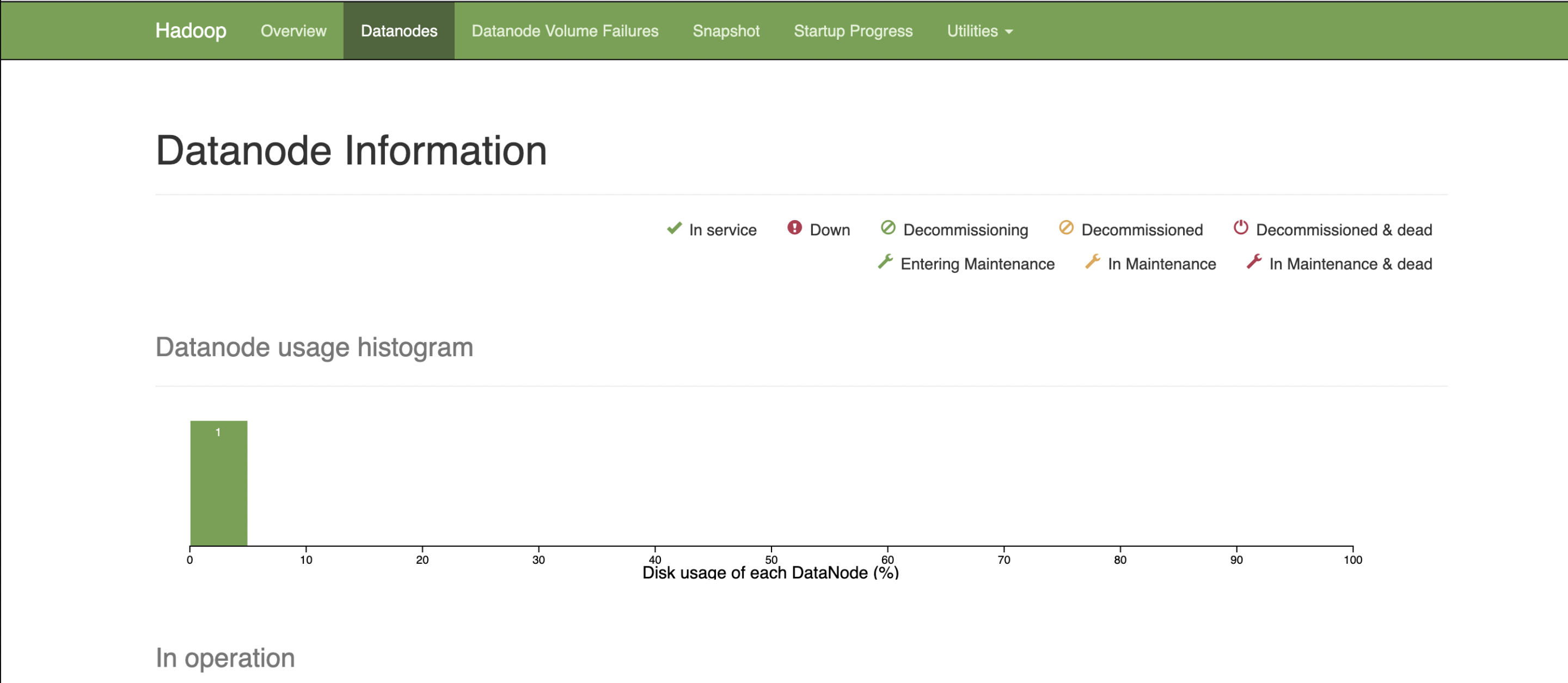The height and width of the screenshot is (683, 1568).
Task: Click the red Down exclamation icon
Action: click(794, 228)
